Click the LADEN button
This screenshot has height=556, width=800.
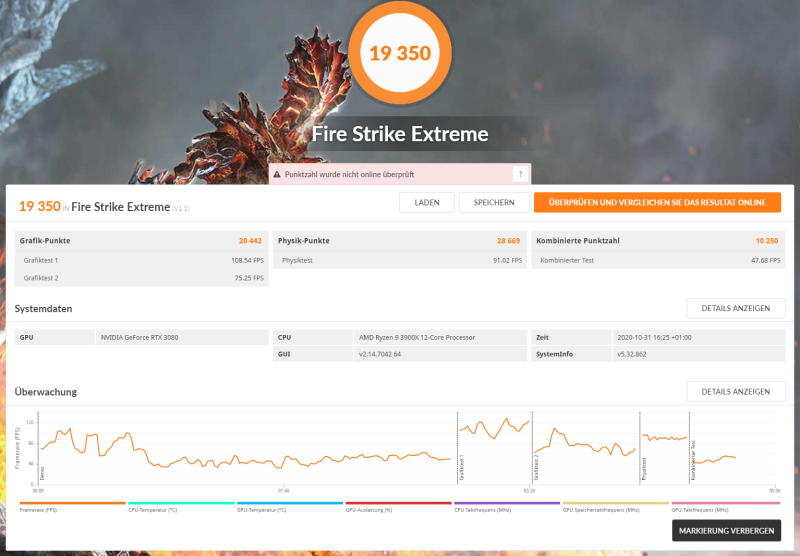coord(427,203)
